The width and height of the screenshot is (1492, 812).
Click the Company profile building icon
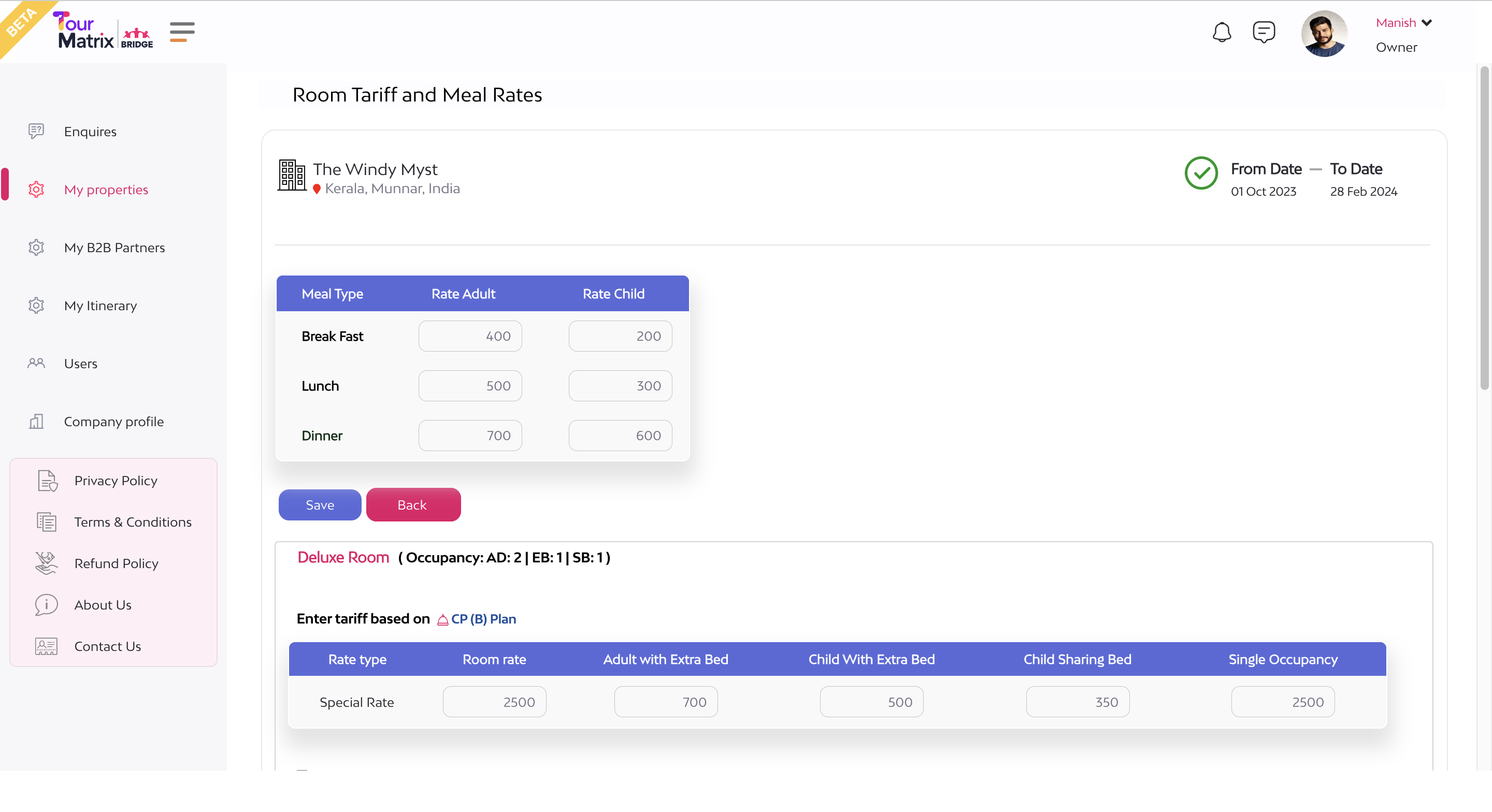click(36, 421)
